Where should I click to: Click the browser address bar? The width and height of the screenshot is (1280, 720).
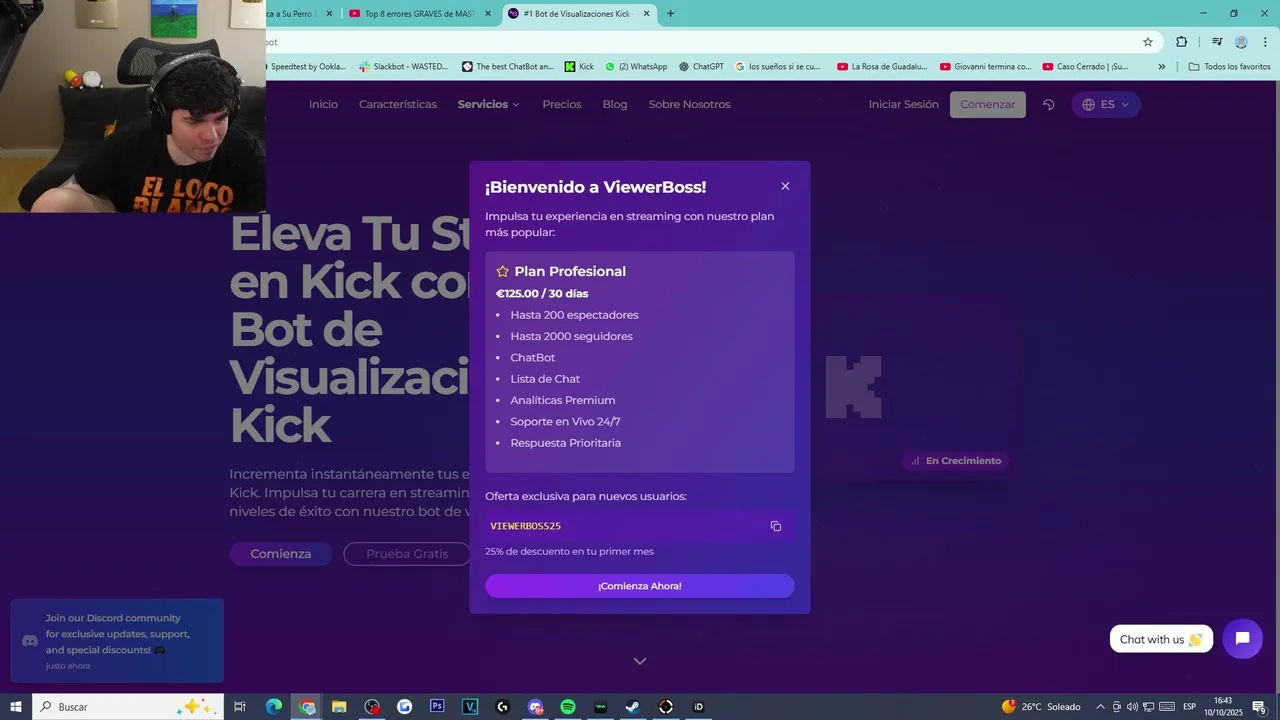(700, 42)
